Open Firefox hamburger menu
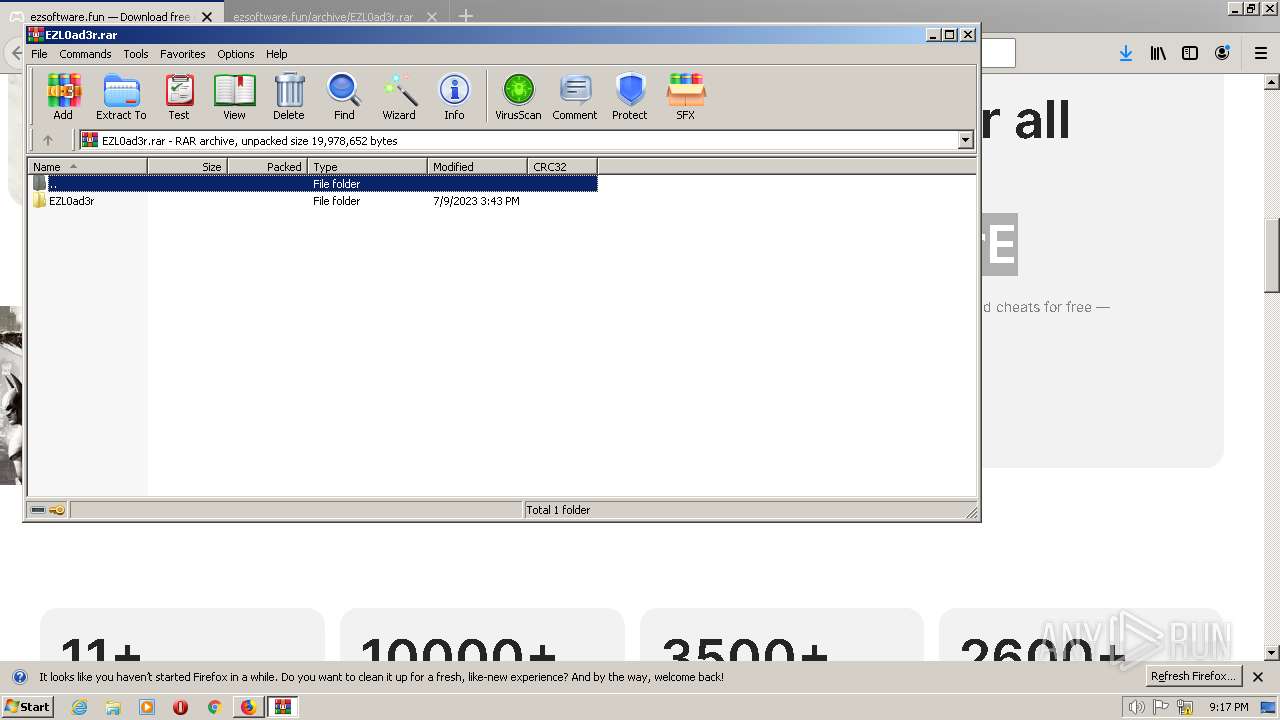Screen dimensions: 1280x720 [1261, 53]
